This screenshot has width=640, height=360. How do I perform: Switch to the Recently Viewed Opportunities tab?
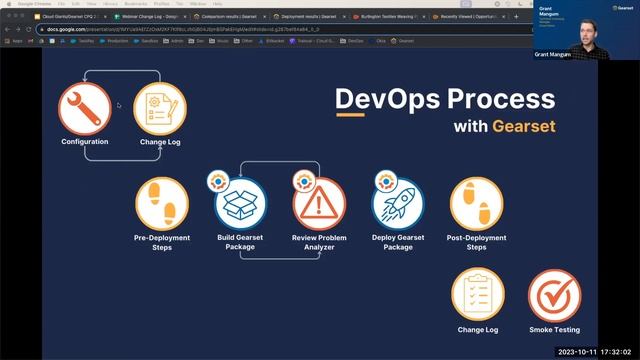[x=468, y=17]
